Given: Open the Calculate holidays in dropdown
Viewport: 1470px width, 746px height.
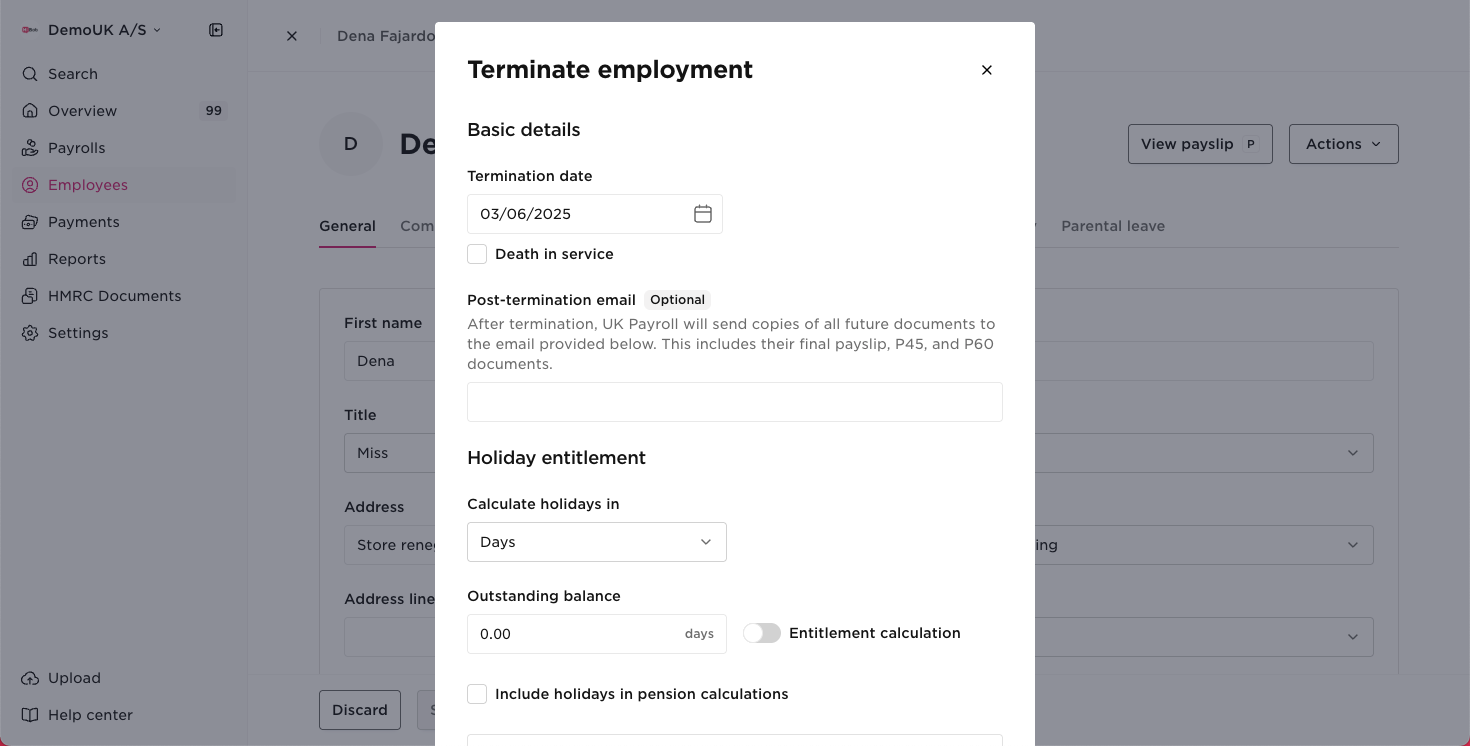Looking at the screenshot, I should [x=596, y=541].
